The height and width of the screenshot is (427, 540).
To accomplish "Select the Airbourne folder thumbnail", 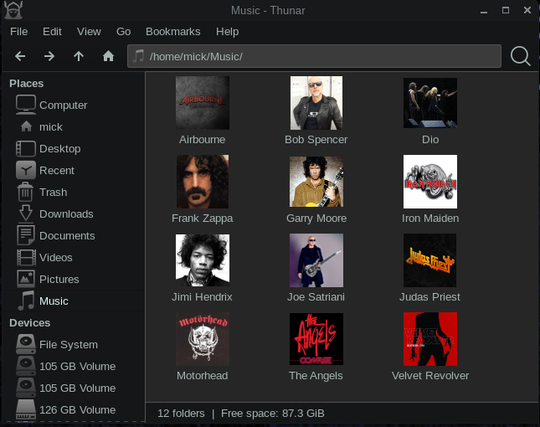I will pyautogui.click(x=202, y=103).
